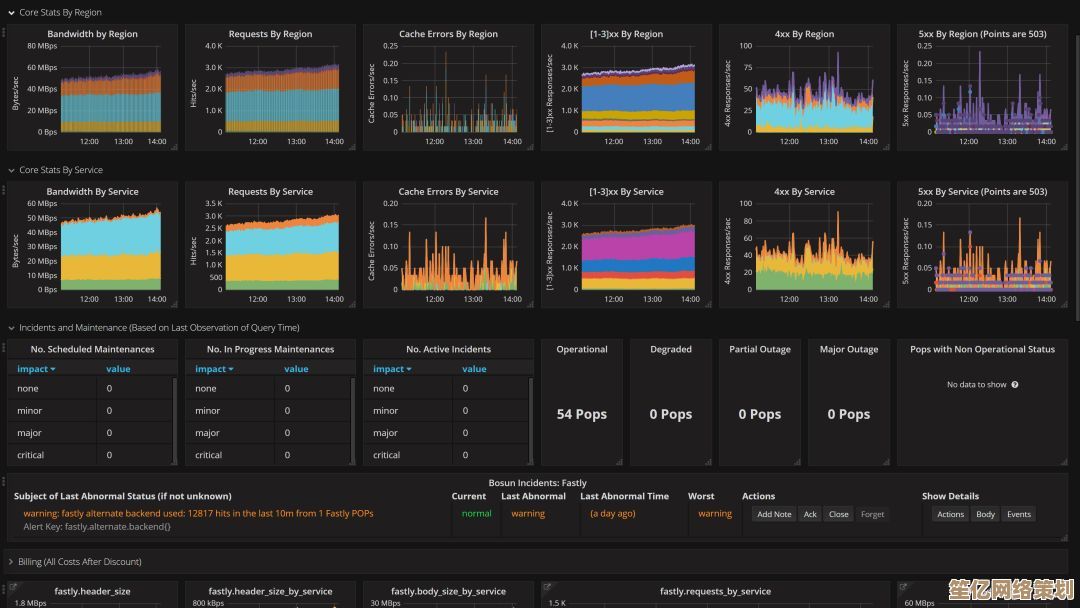1080x608 pixels.
Task: Show incident details with the Events button
Action: (1018, 514)
